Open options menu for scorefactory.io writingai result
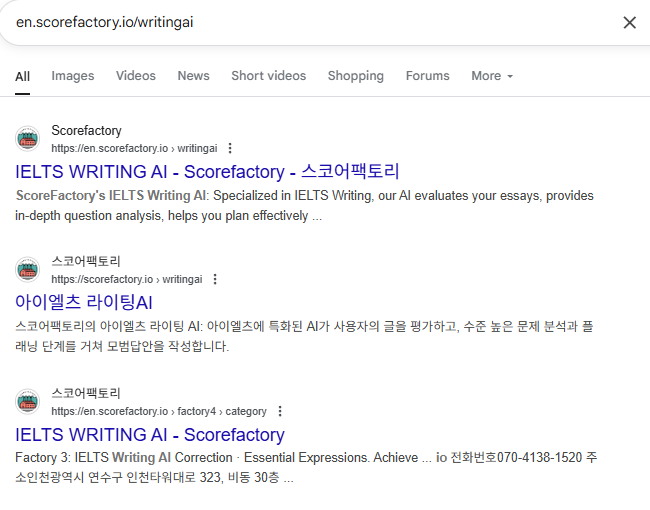Image resolution: width=650 pixels, height=510 pixels. tap(215, 279)
